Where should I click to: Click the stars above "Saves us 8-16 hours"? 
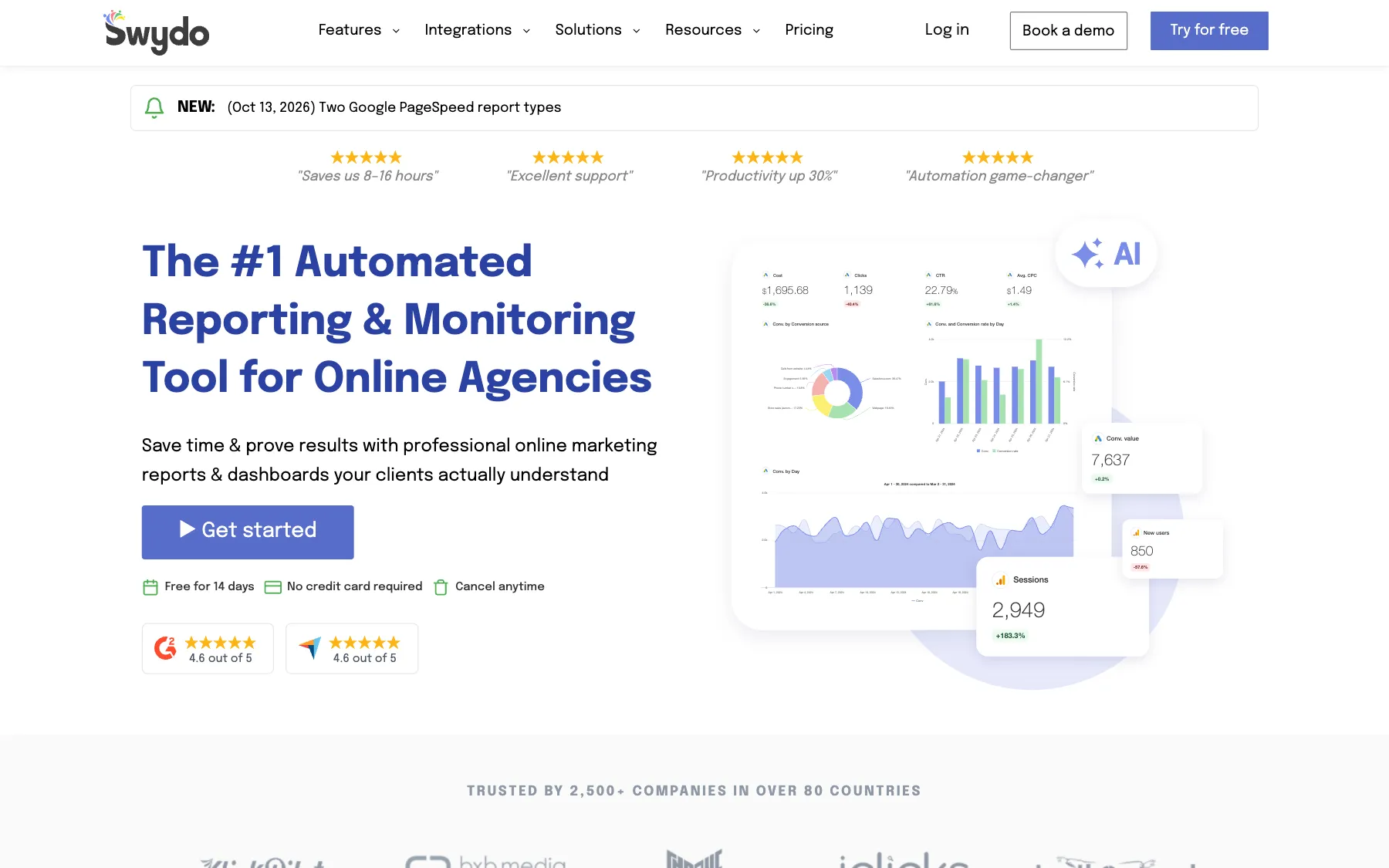[x=367, y=157]
